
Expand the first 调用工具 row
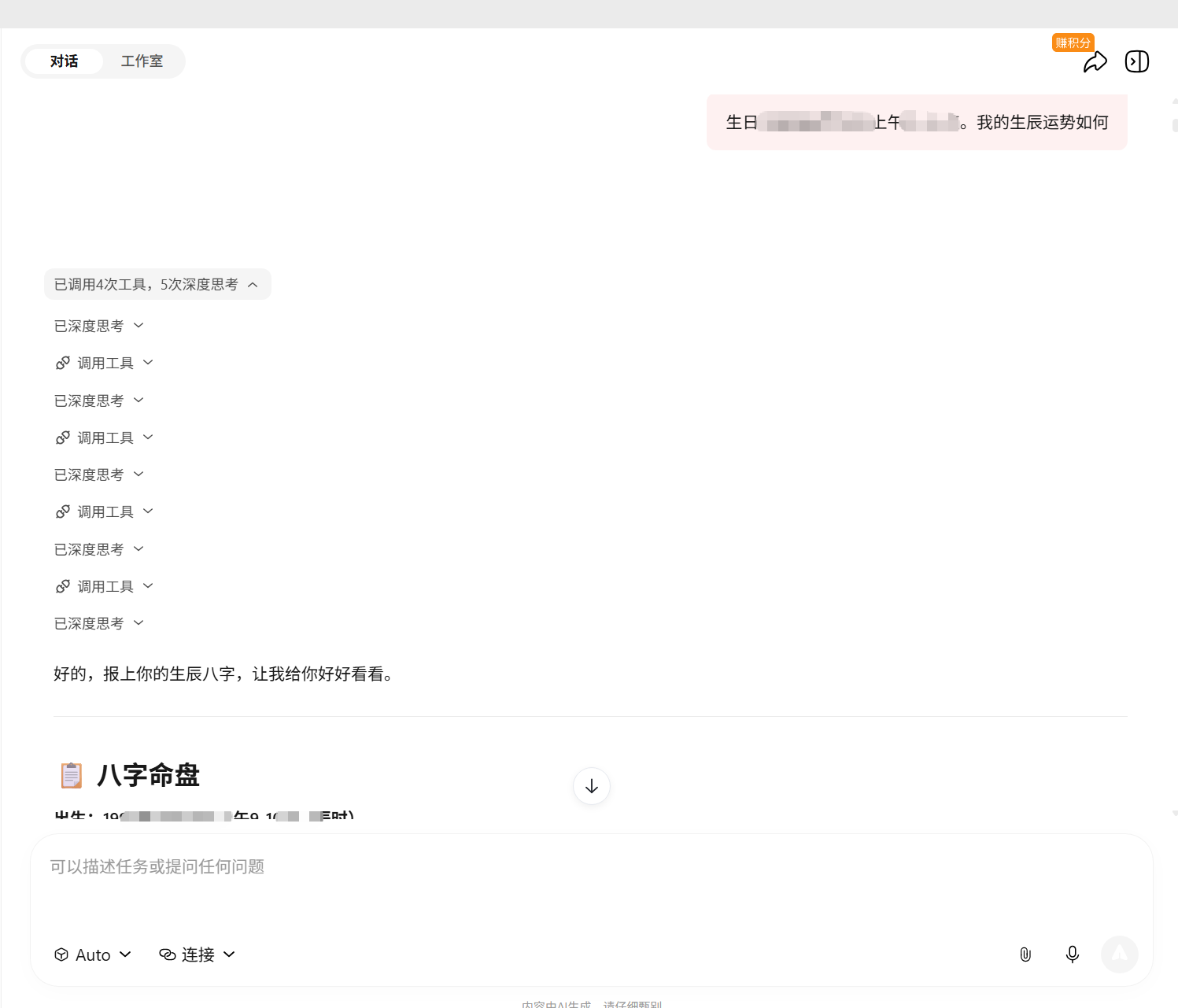click(x=104, y=363)
